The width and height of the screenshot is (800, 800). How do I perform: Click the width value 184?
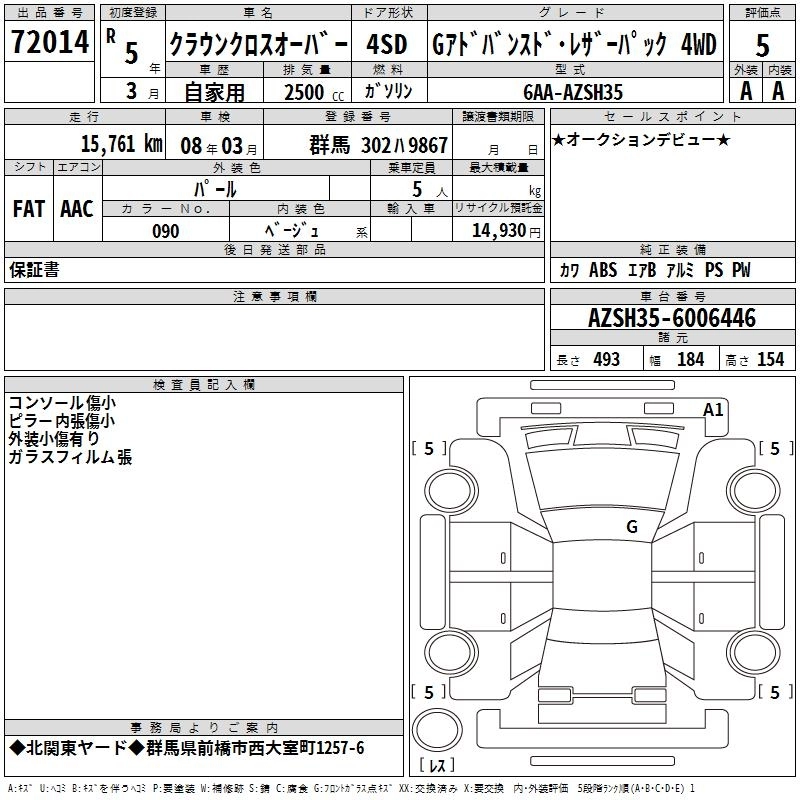(x=690, y=360)
